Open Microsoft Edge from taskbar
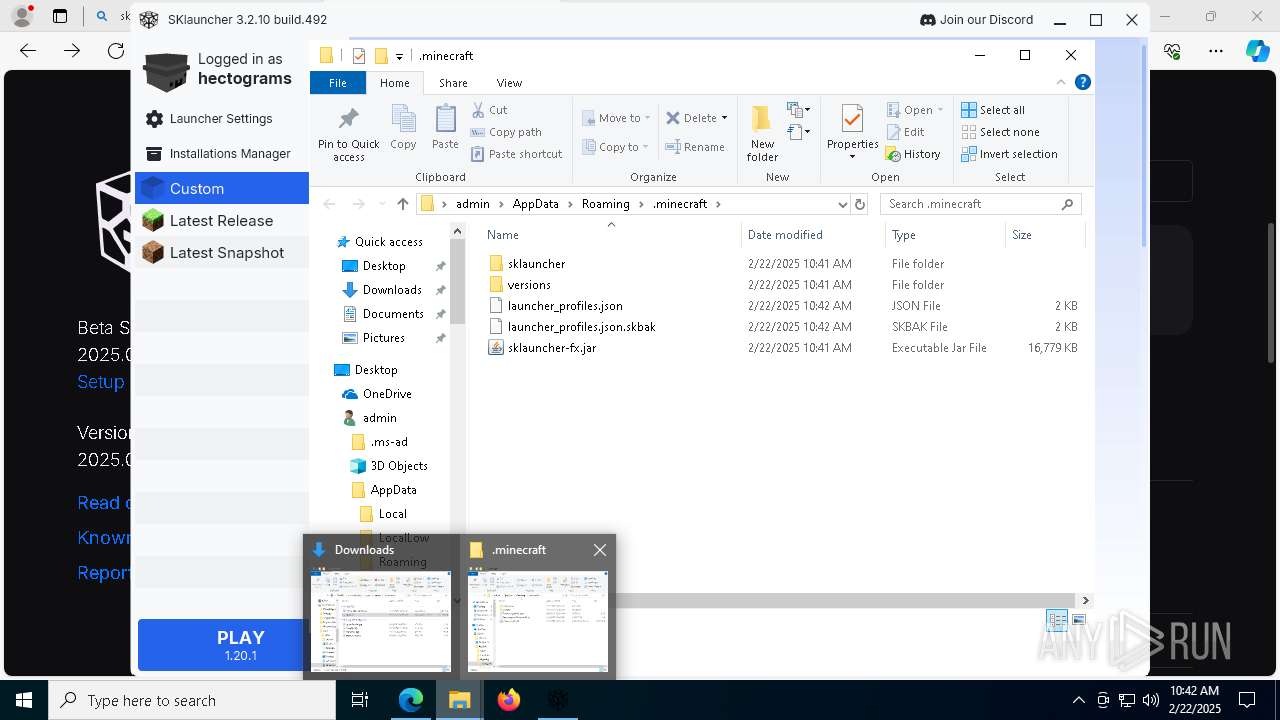The width and height of the screenshot is (1280, 720). tap(411, 700)
